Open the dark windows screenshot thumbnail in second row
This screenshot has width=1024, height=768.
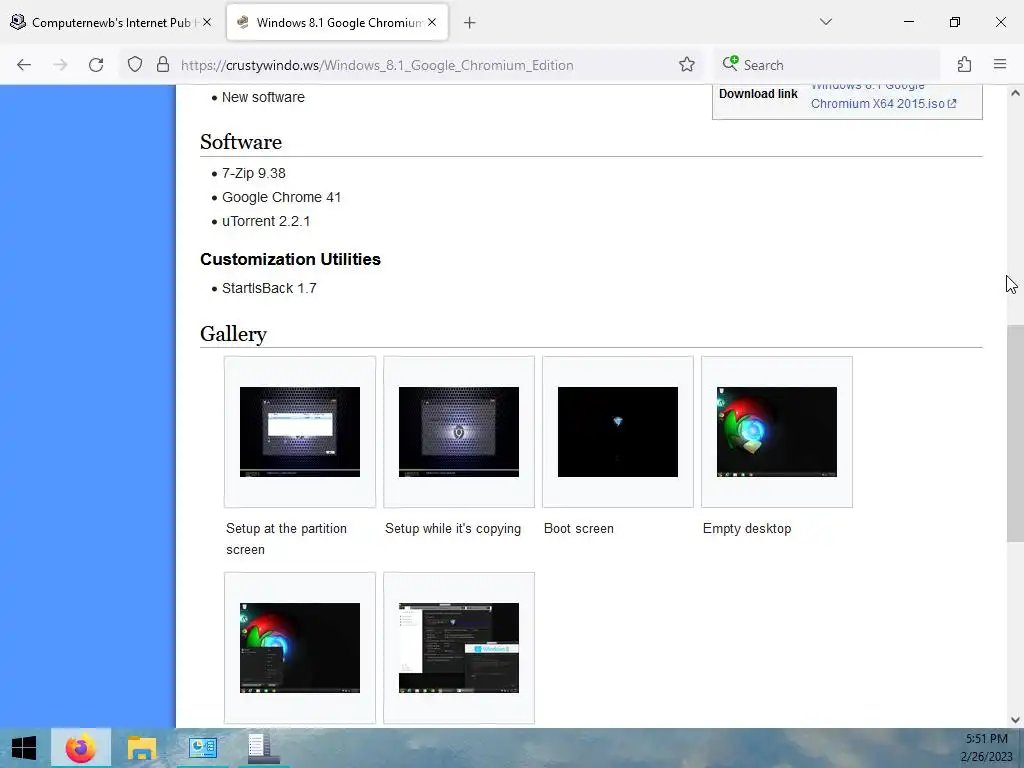click(458, 648)
